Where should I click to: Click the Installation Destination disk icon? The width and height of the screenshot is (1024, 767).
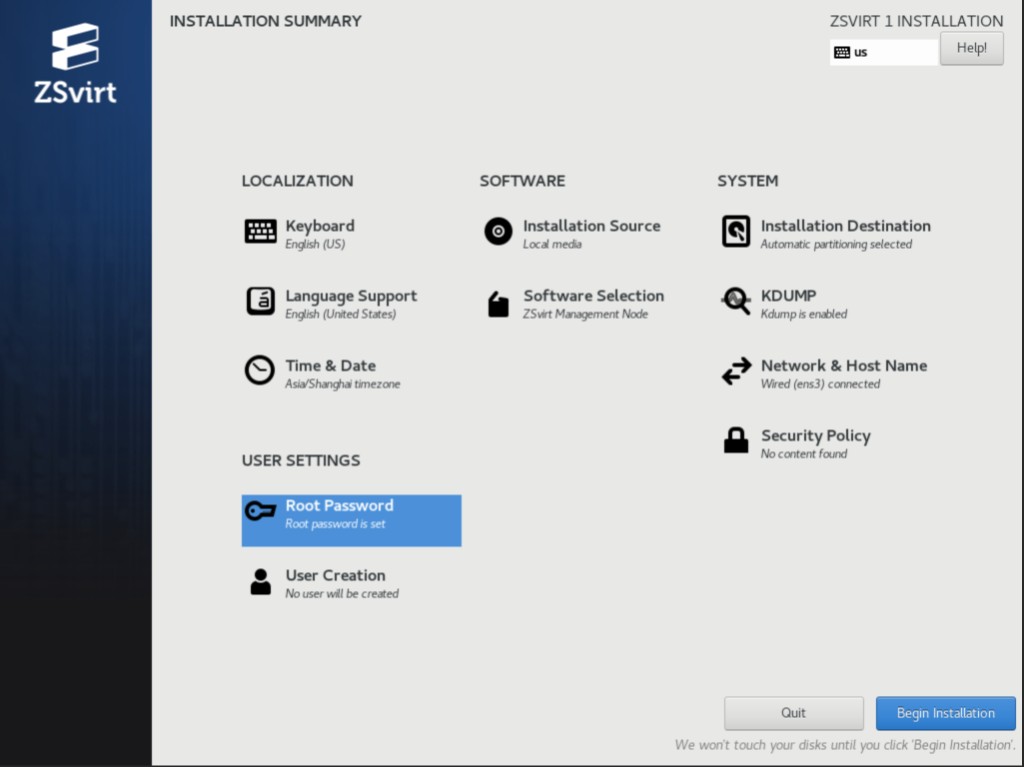pyautogui.click(x=736, y=231)
